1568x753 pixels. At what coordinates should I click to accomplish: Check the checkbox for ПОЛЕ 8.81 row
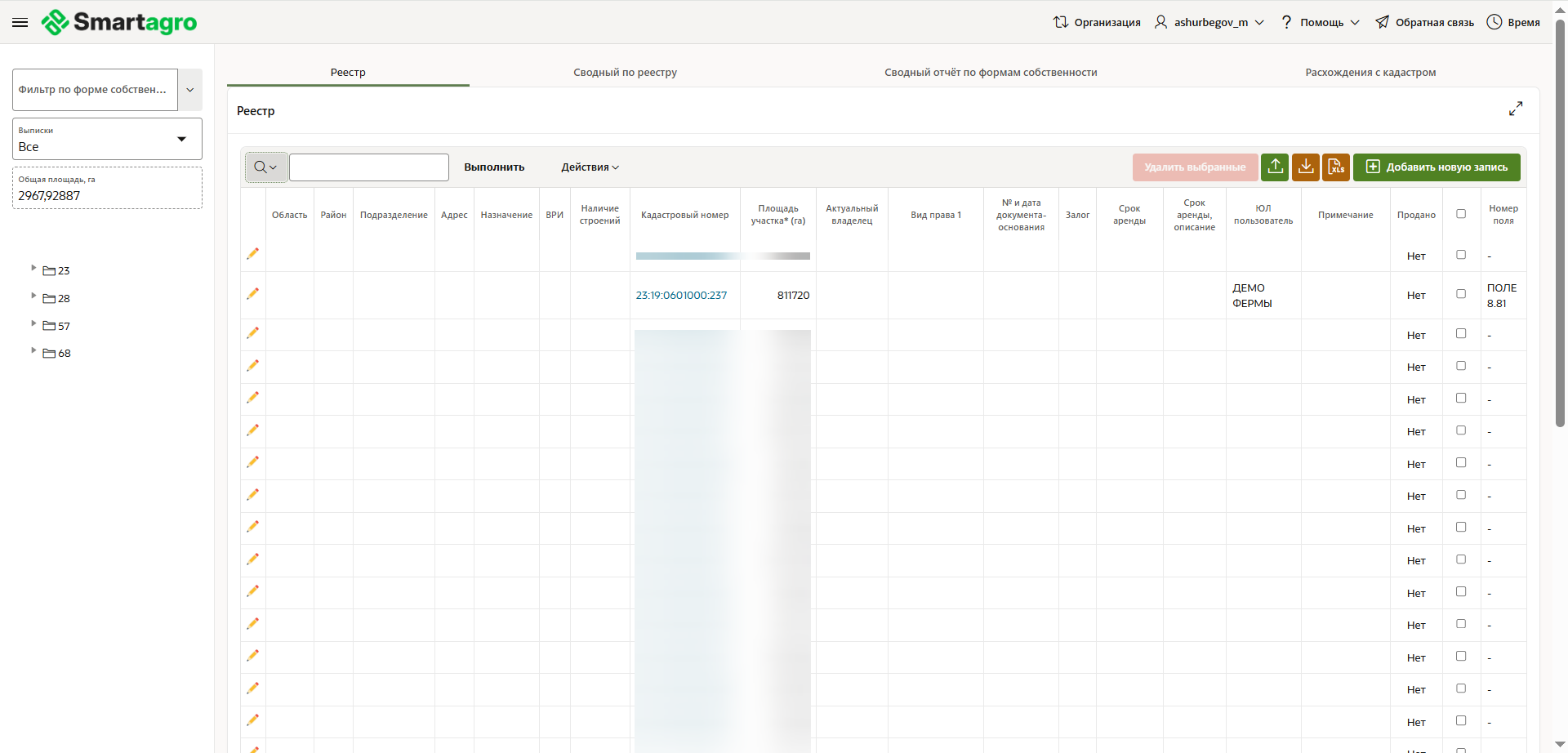pos(1461,294)
